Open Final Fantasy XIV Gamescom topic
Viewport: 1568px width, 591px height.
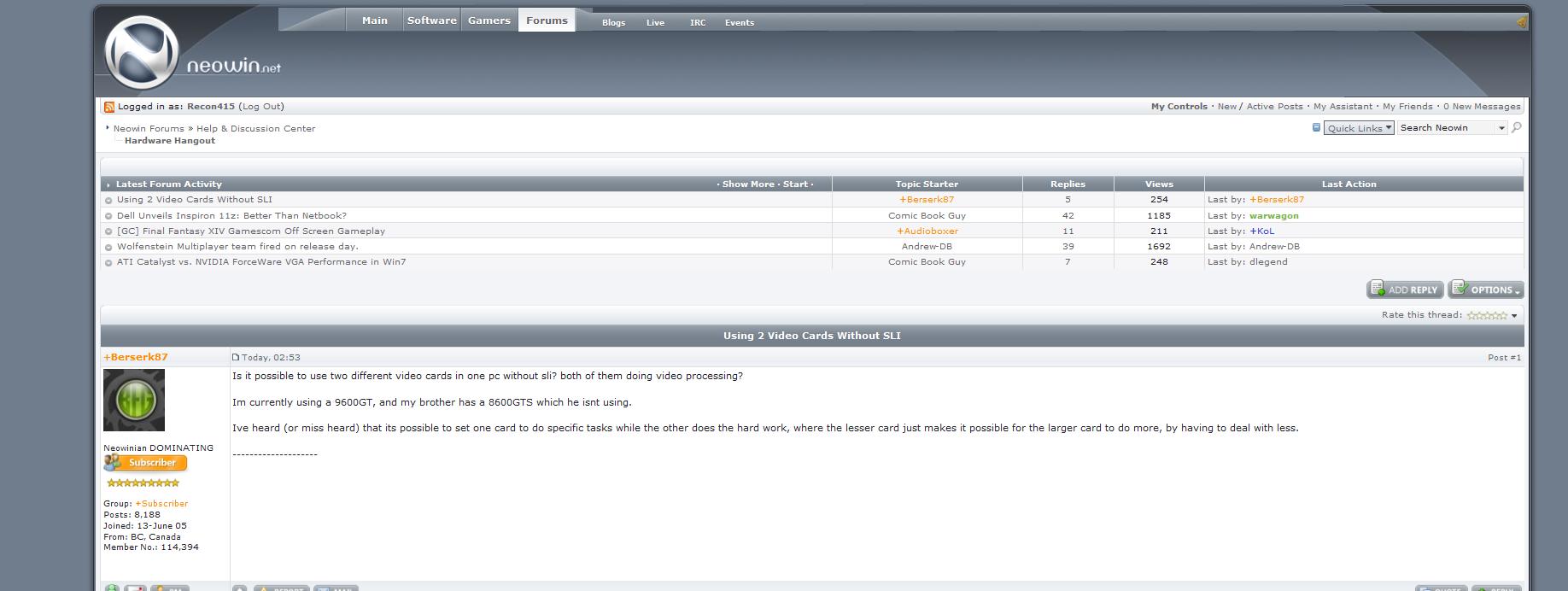[251, 231]
